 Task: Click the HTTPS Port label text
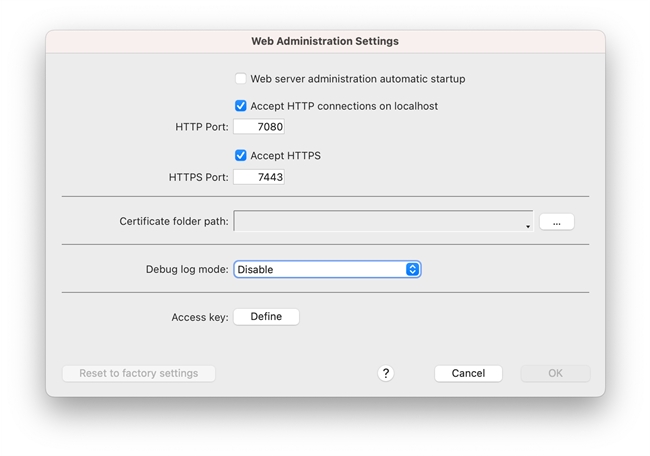click(x=198, y=177)
